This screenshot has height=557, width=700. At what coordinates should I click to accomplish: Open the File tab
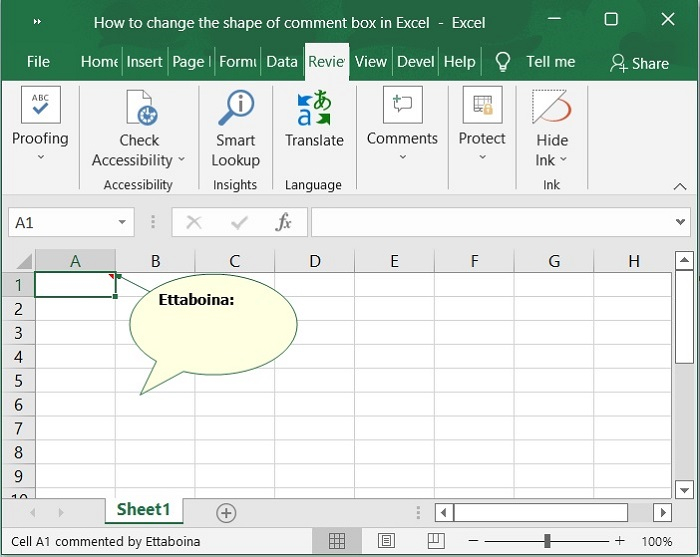coord(38,62)
